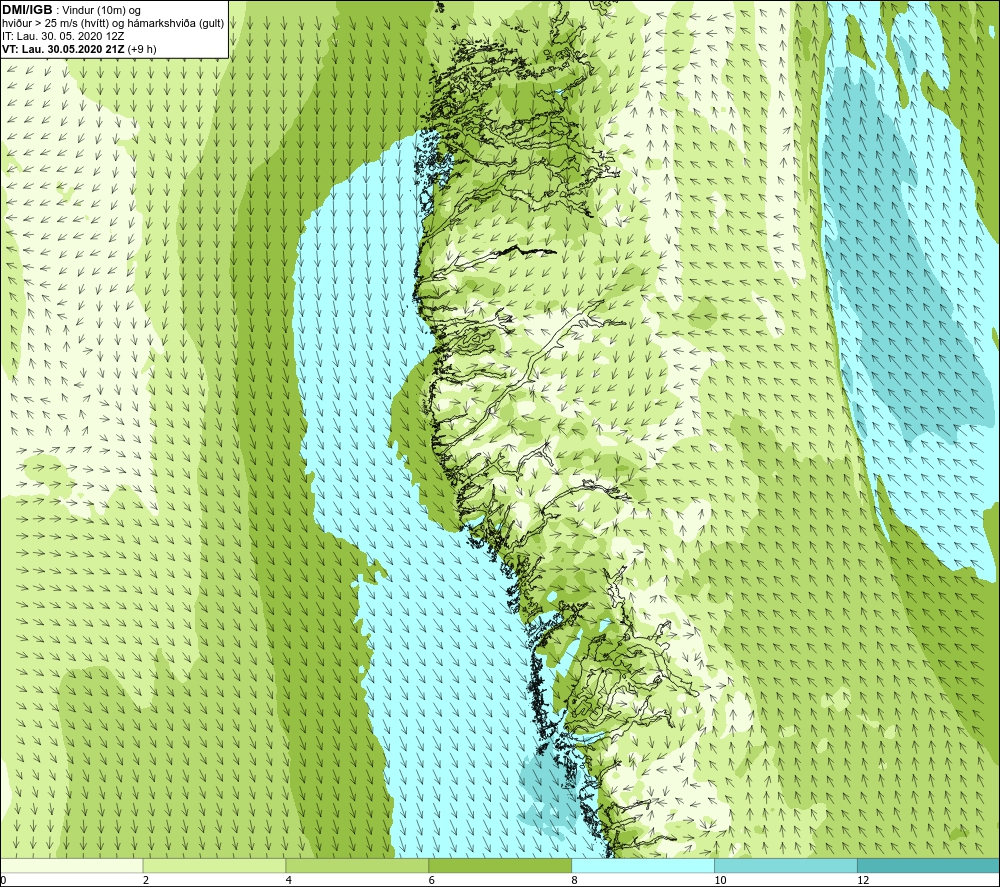Click the 'Vindur (10m) og' label
The height and width of the screenshot is (887, 1000).
(x=101, y=11)
